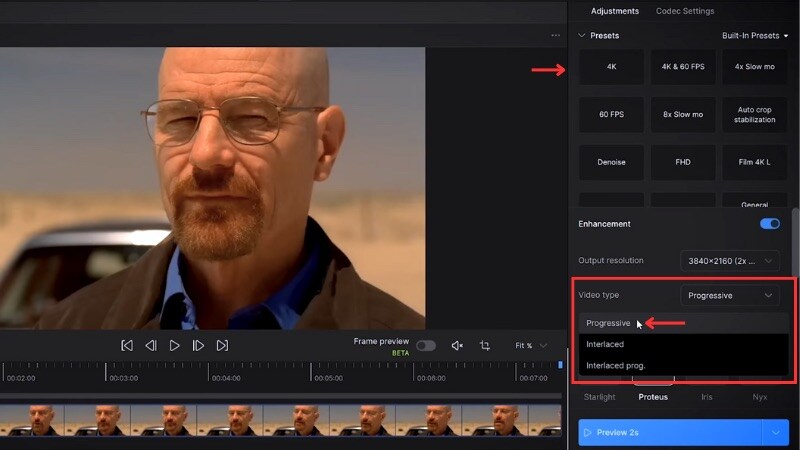Viewport: 800px width, 450px height.
Task: Turn off the Enhancement toggle
Action: click(x=769, y=224)
